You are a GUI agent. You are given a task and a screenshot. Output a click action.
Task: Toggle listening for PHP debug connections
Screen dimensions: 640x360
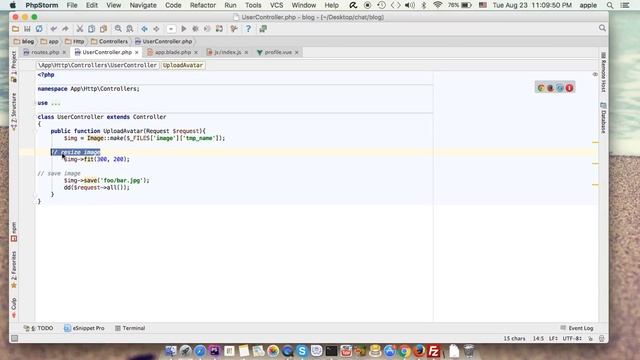pos(220,29)
